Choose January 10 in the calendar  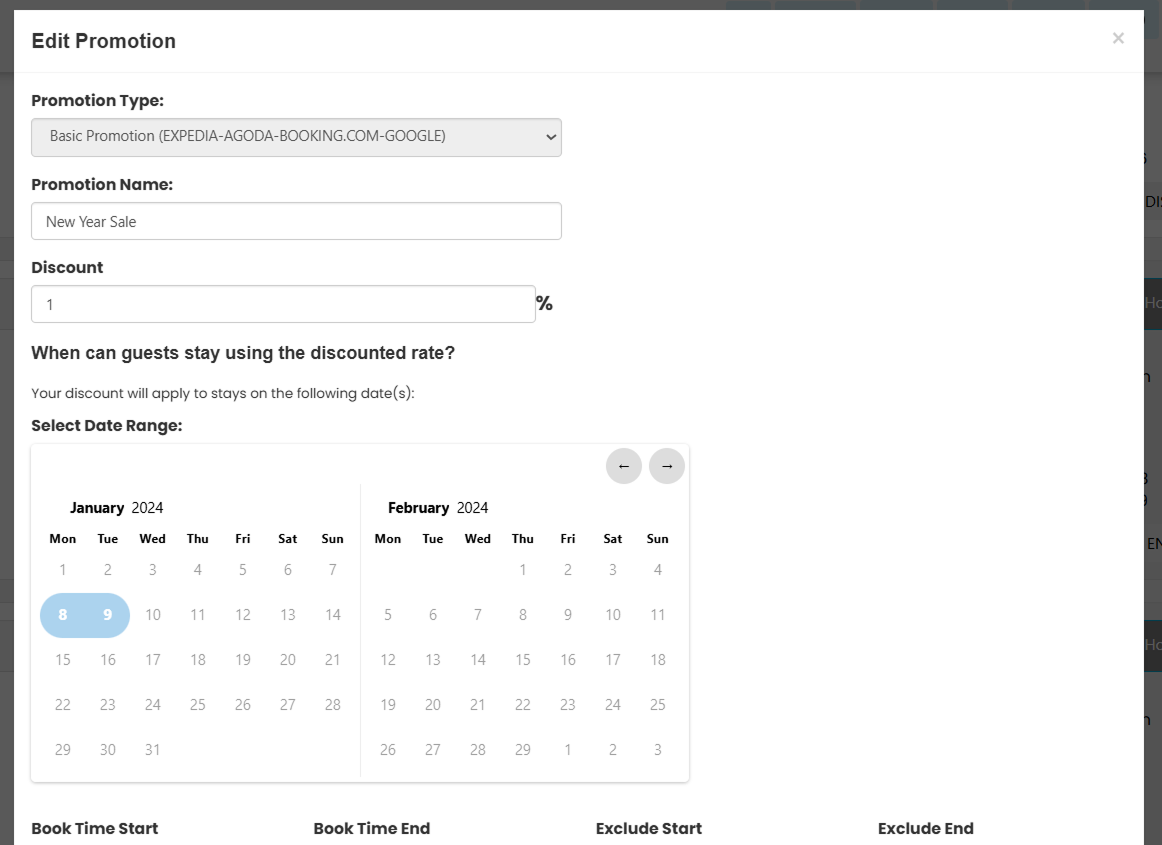pyautogui.click(x=153, y=614)
